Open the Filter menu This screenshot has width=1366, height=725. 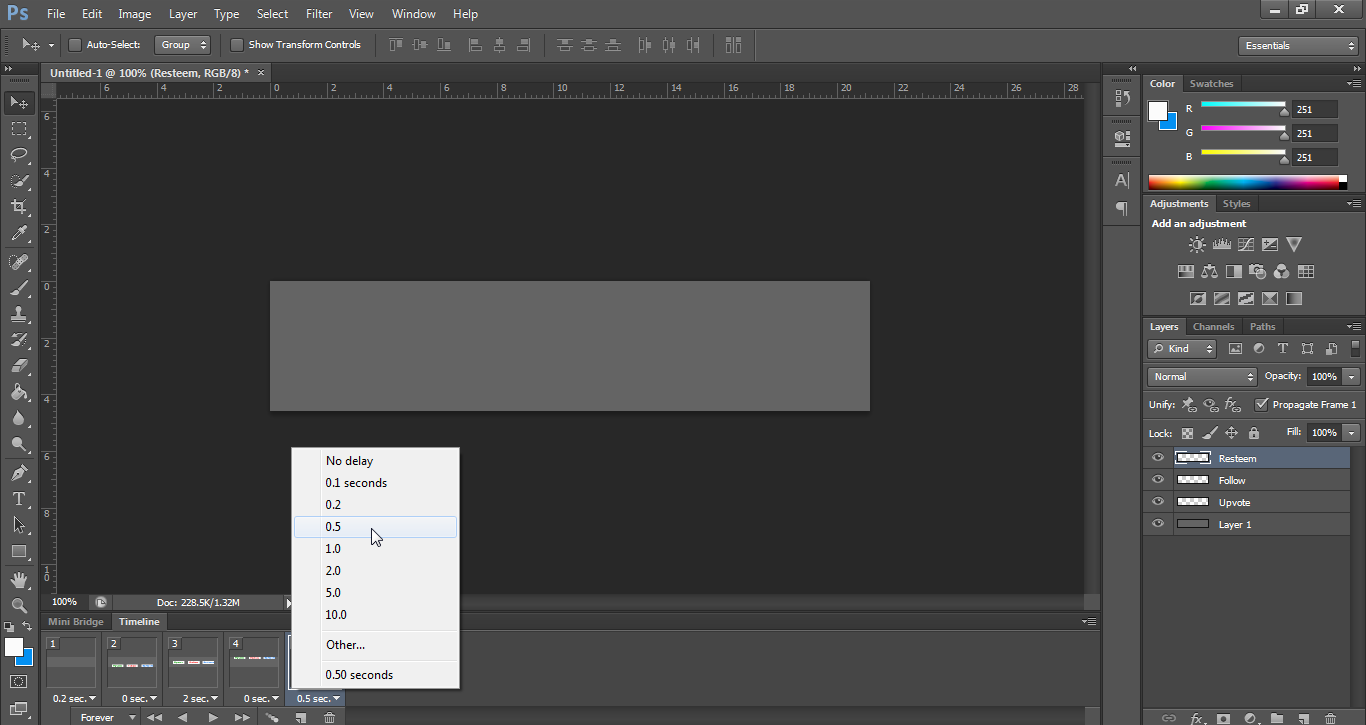tap(319, 14)
